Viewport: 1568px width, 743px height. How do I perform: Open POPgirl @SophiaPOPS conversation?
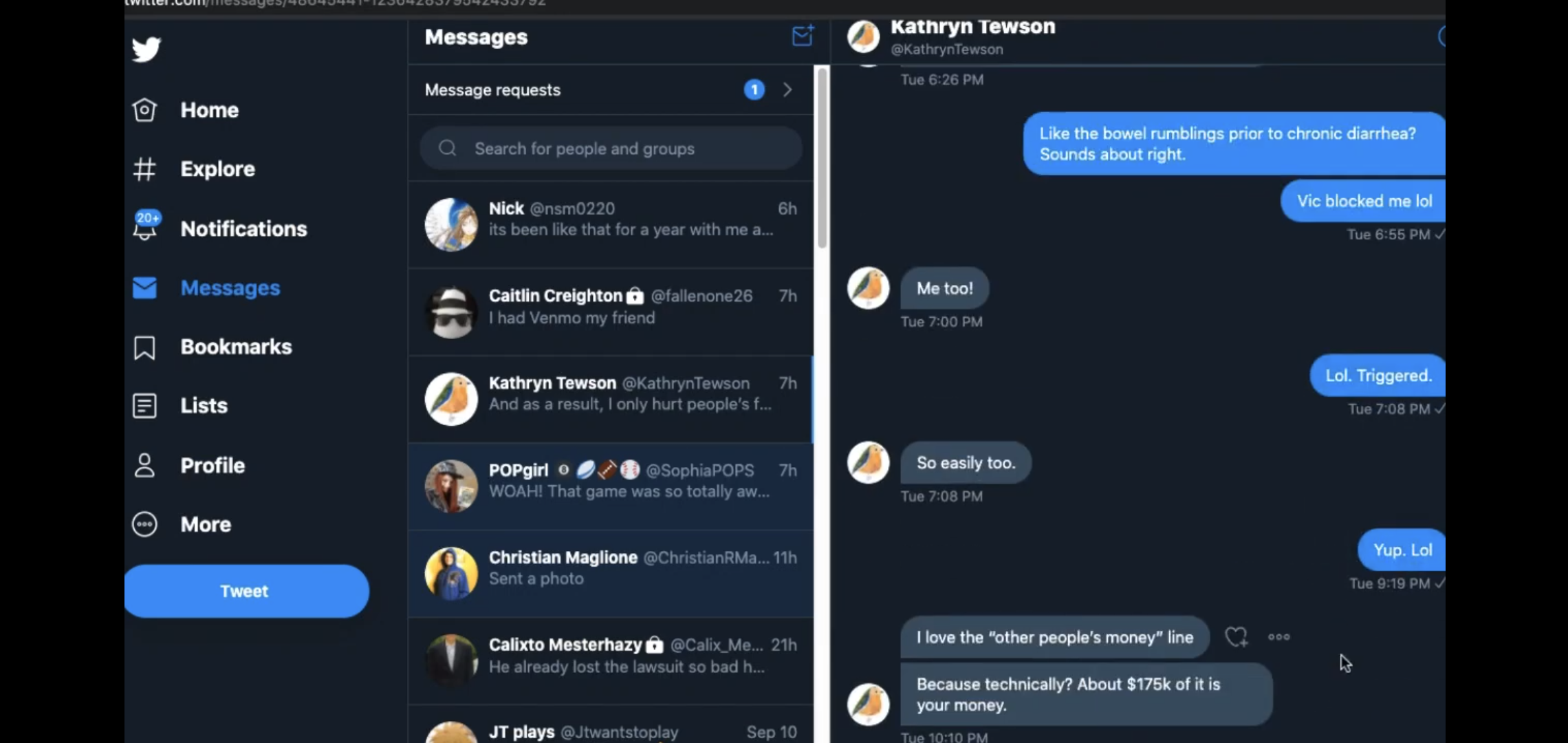point(611,486)
